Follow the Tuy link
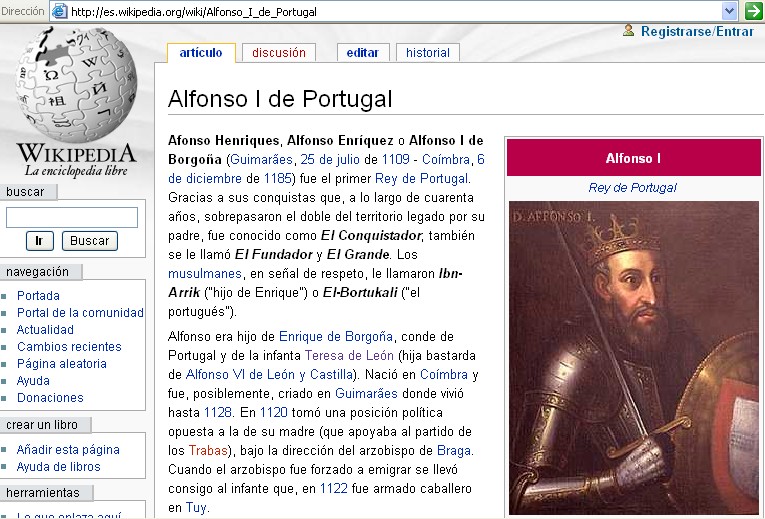This screenshot has width=765, height=519. click(x=196, y=508)
